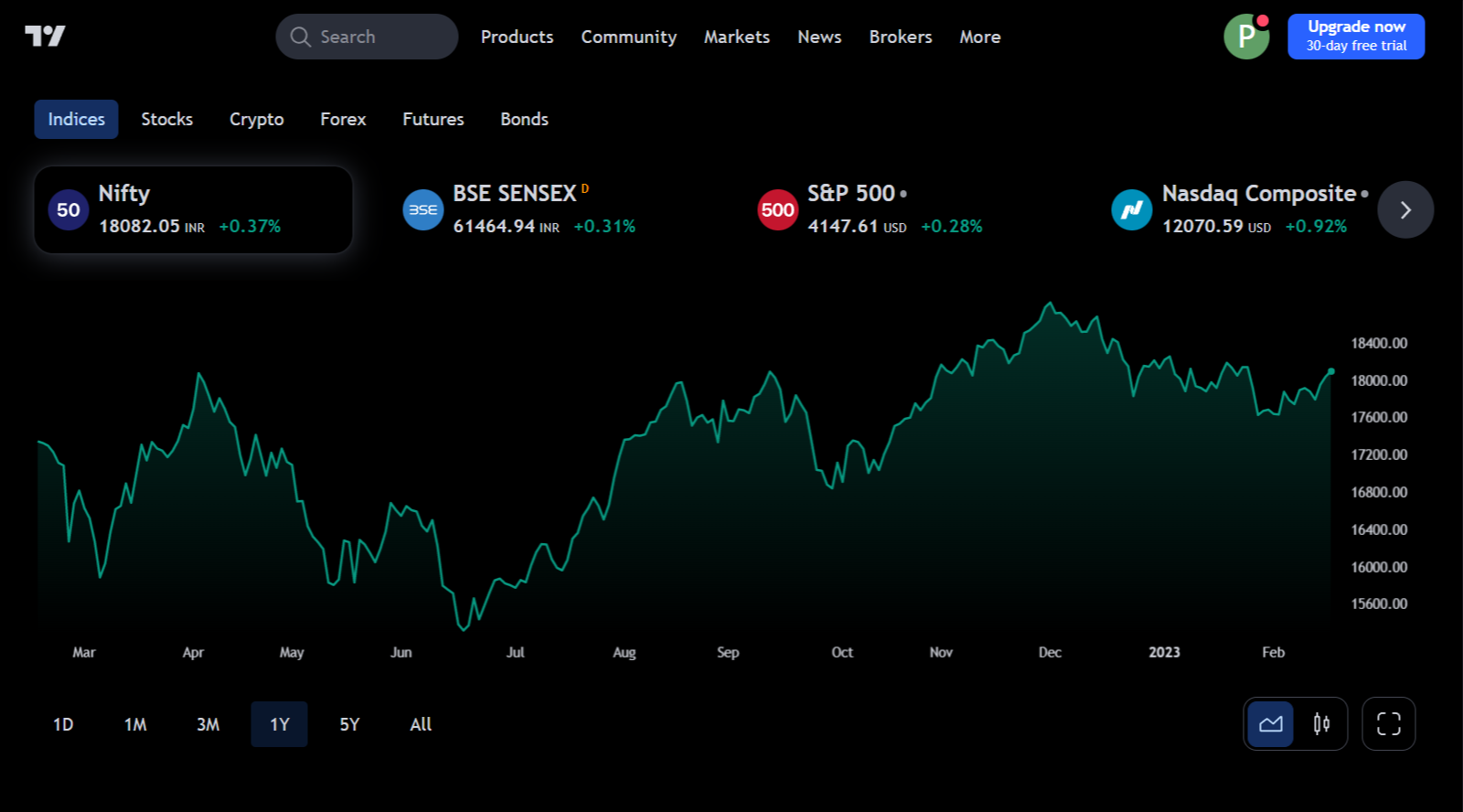This screenshot has width=1463, height=812.
Task: Open the BSE SENSEX index name
Action: 515,194
